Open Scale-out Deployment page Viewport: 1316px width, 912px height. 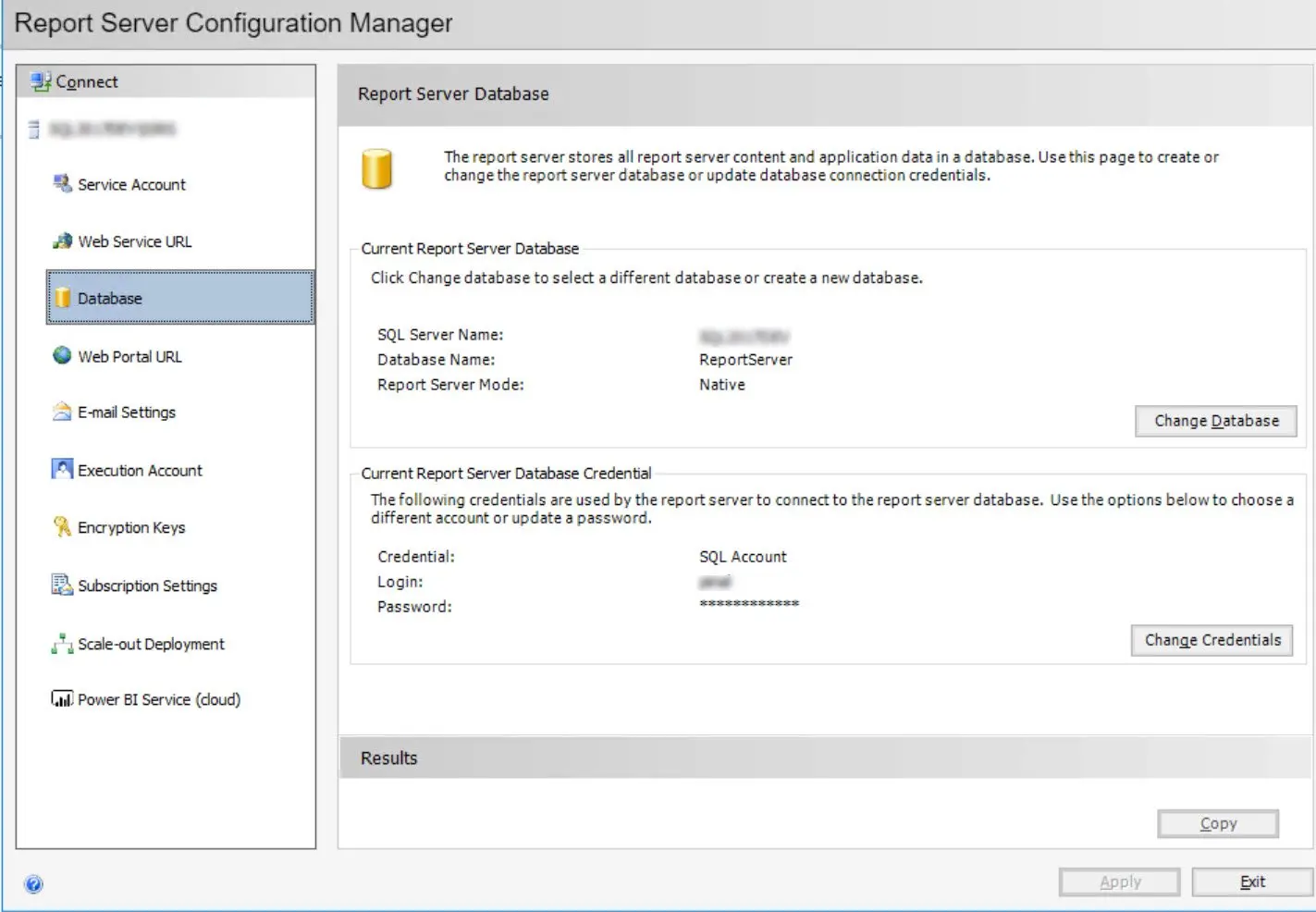coord(151,644)
